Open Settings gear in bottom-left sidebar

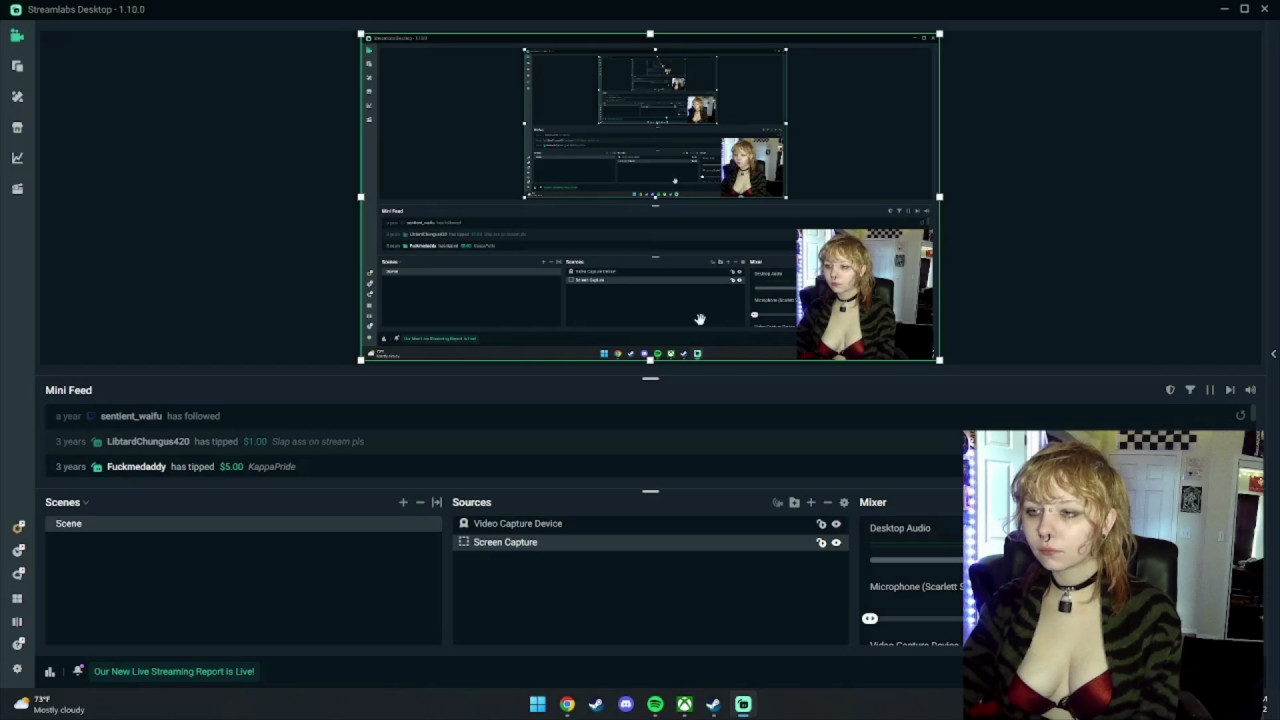[17, 668]
